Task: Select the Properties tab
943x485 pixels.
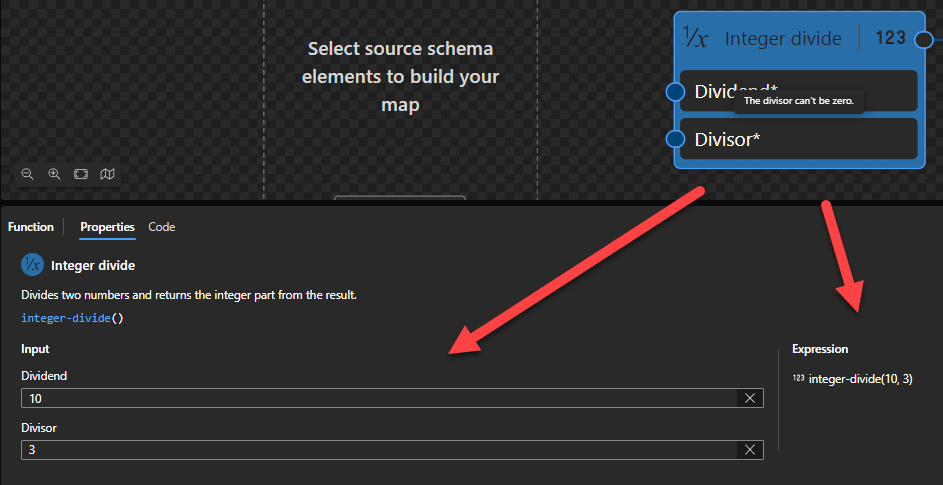Action: click(x=107, y=227)
